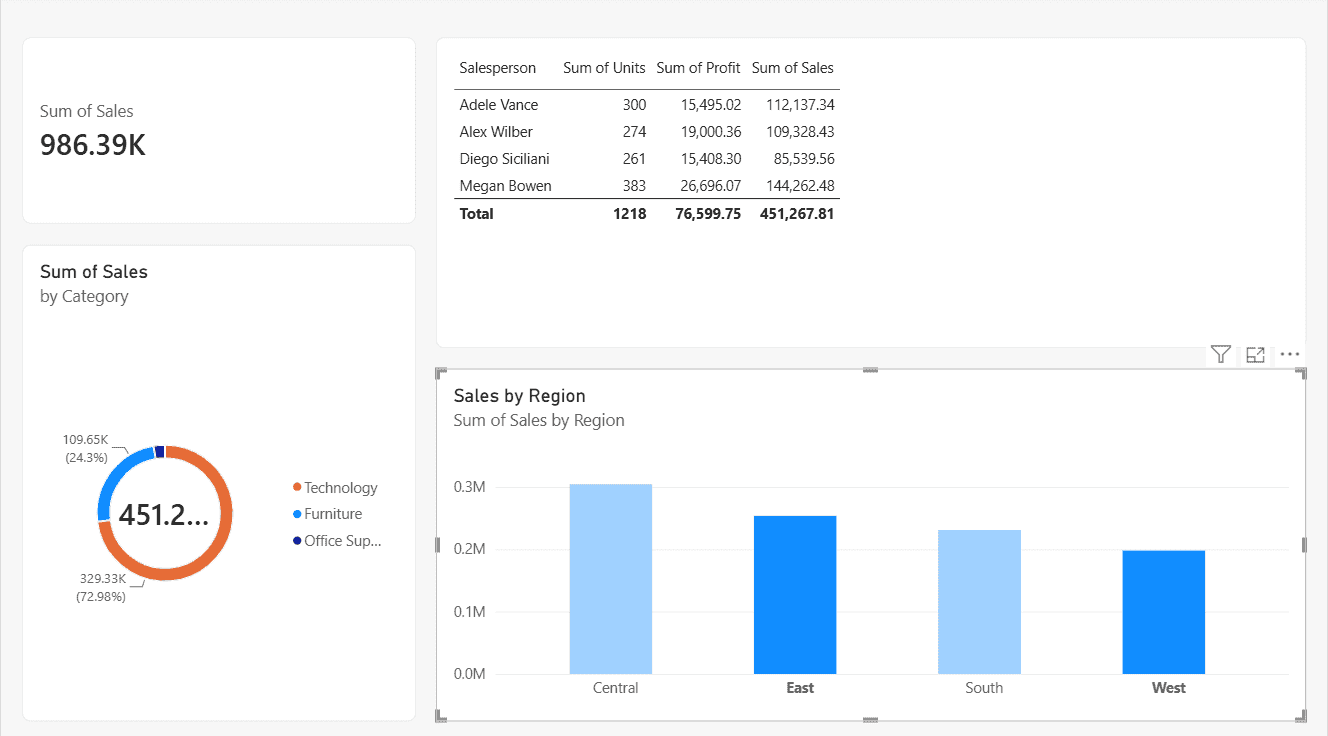The width and height of the screenshot is (1328, 736).
Task: Click the 451.2... donut center label
Action: [x=164, y=514]
